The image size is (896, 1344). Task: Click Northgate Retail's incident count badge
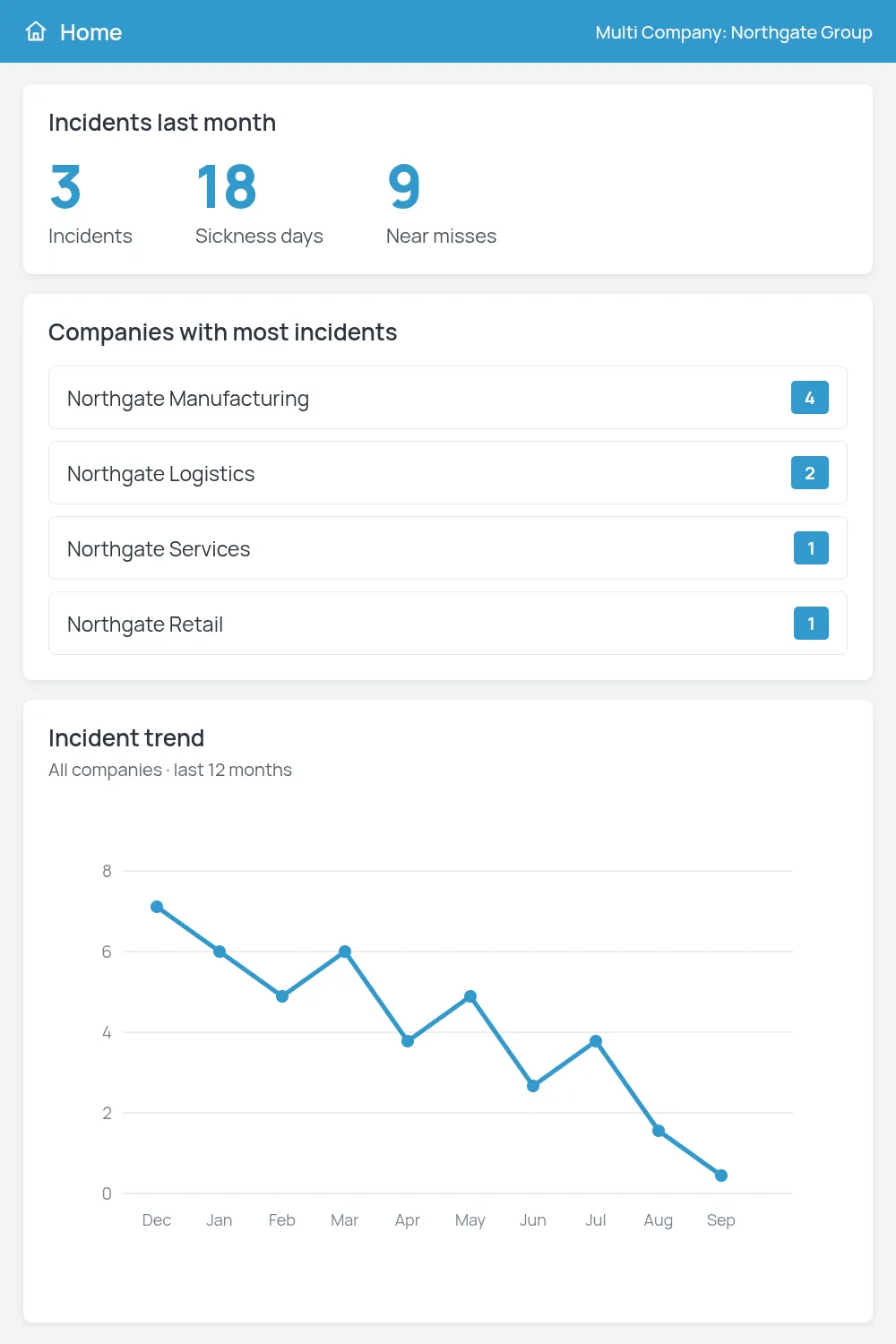tap(811, 624)
